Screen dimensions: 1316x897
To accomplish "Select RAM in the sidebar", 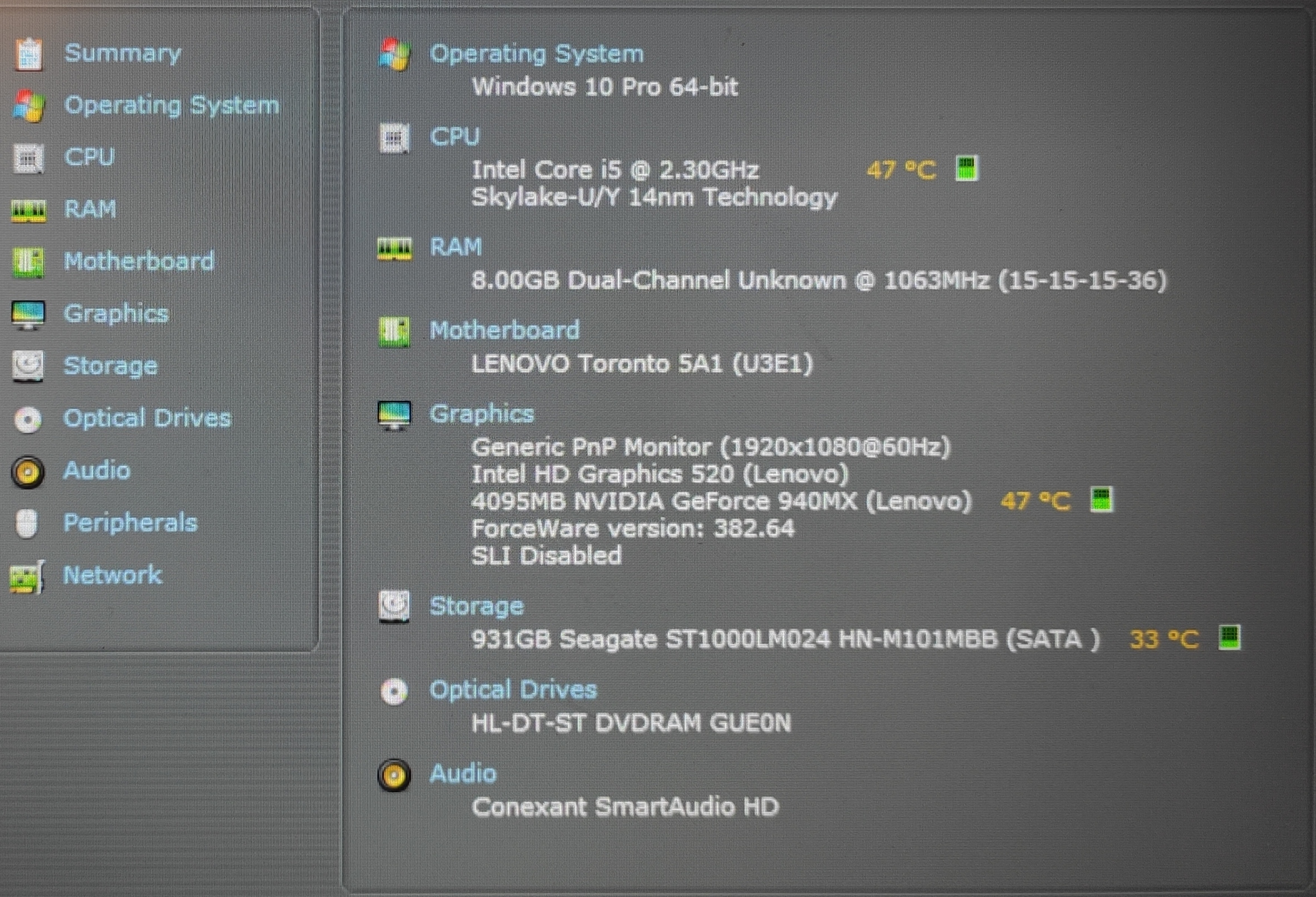I will [x=91, y=209].
